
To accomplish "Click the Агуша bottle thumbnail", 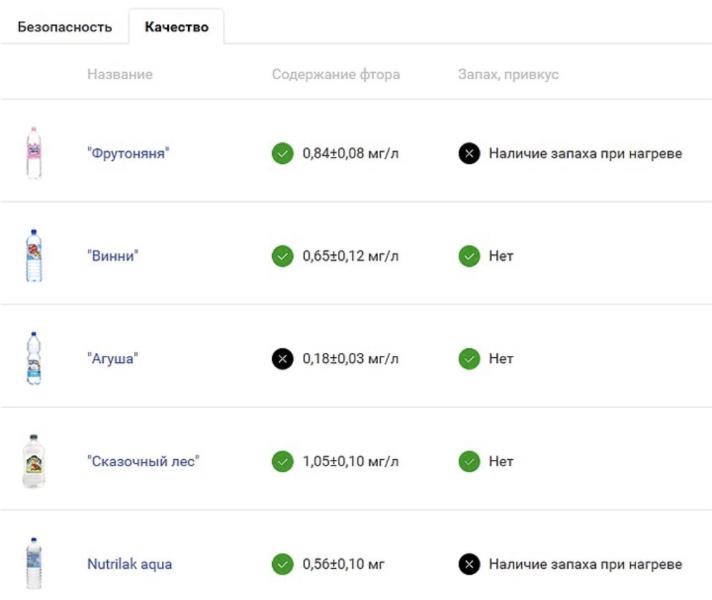I will click(x=34, y=358).
